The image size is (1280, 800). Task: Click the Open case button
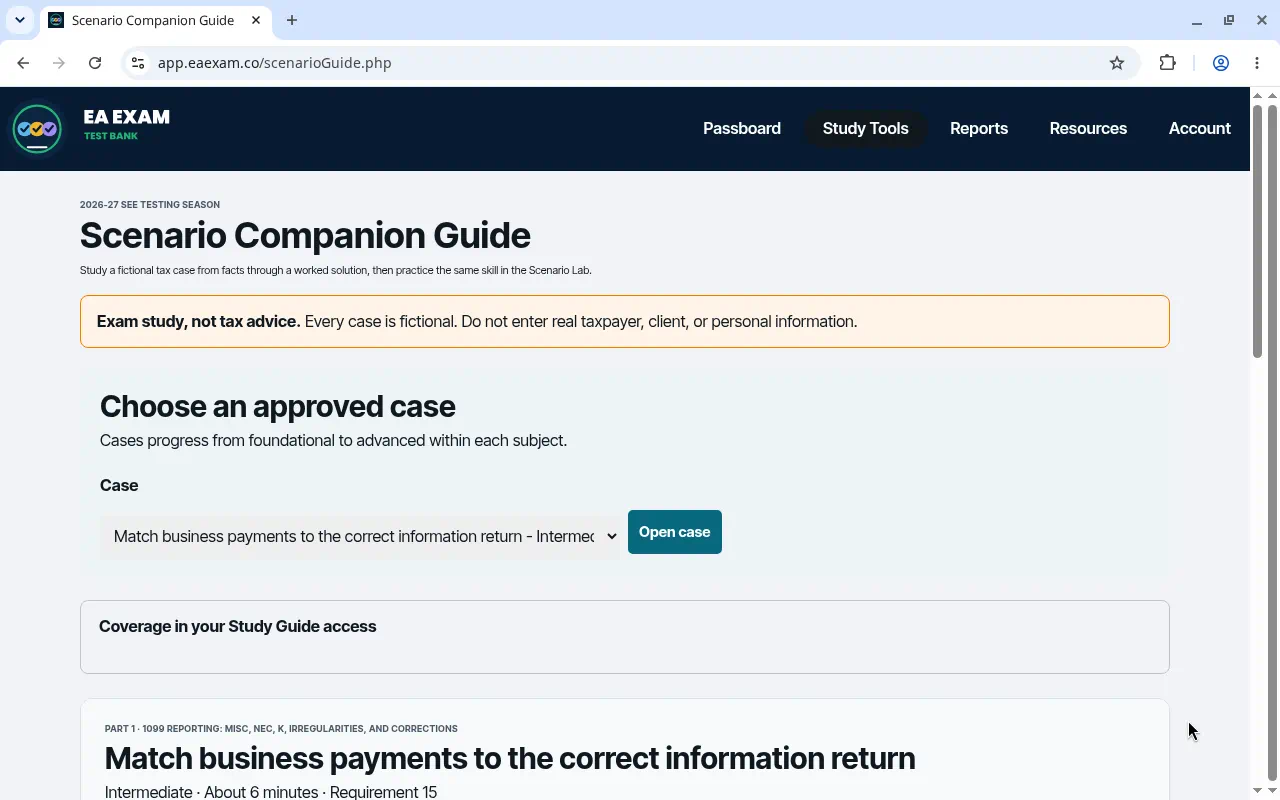tap(675, 532)
